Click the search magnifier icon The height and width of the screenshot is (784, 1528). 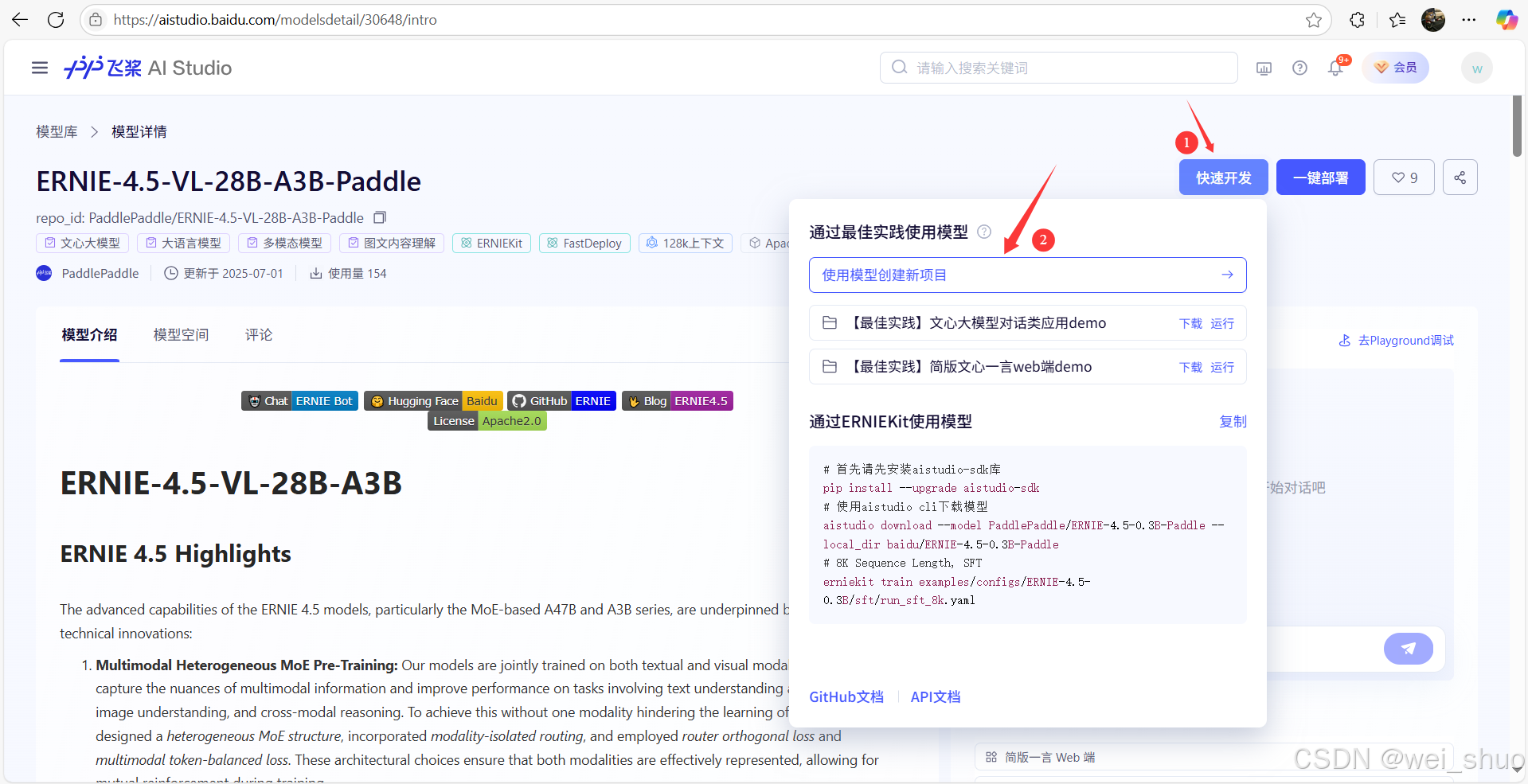(899, 68)
